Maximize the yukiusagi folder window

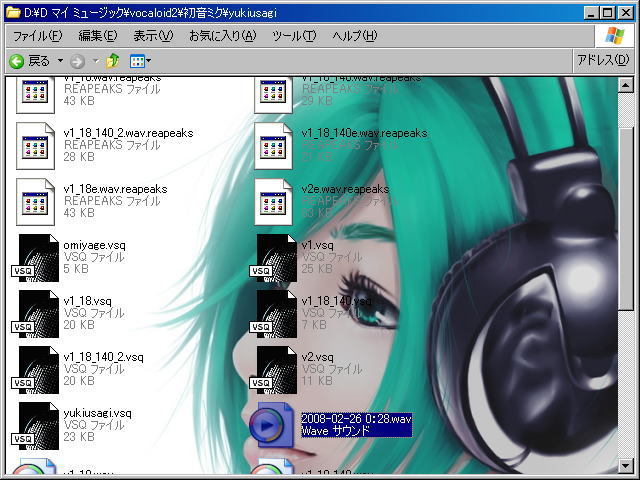pos(608,13)
